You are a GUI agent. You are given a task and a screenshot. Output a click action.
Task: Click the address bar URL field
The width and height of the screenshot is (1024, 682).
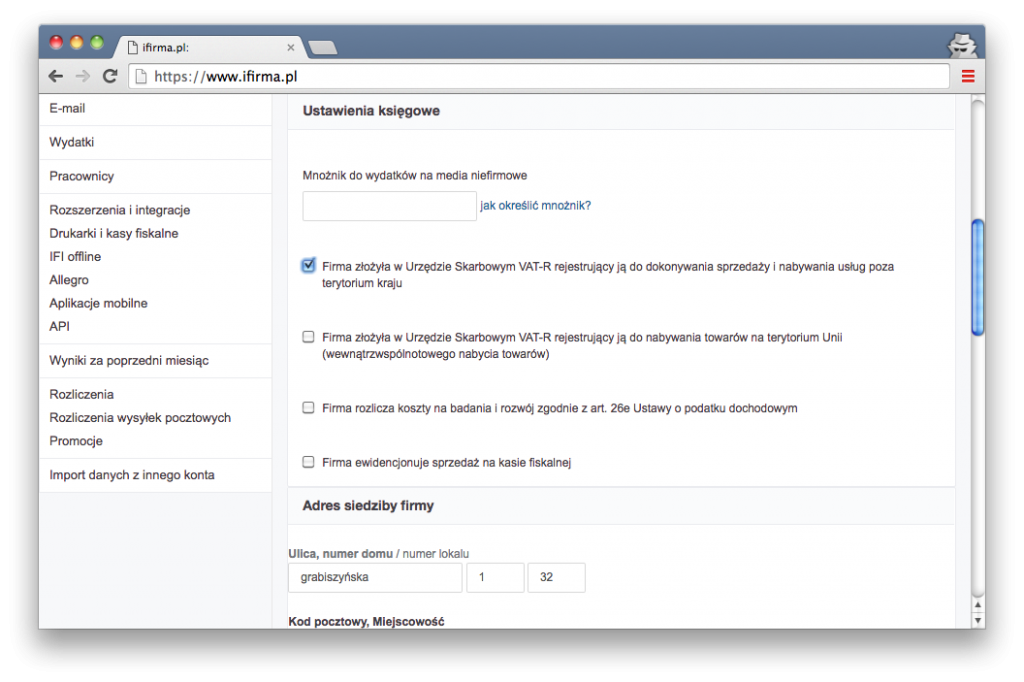pyautogui.click(x=539, y=76)
